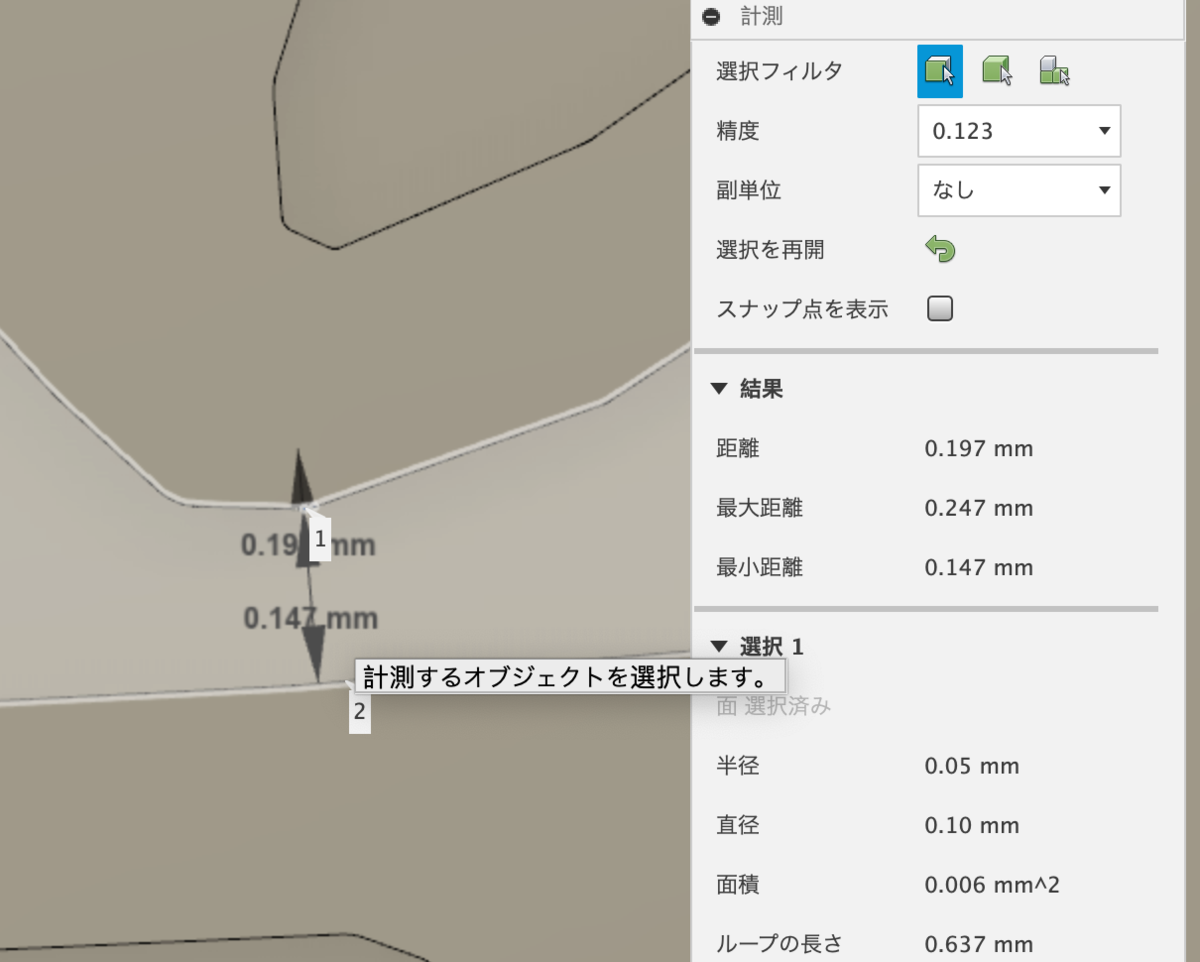This screenshot has height=962, width=1200.
Task: Click the green undo-style arrow to restart selection
Action: click(x=940, y=249)
